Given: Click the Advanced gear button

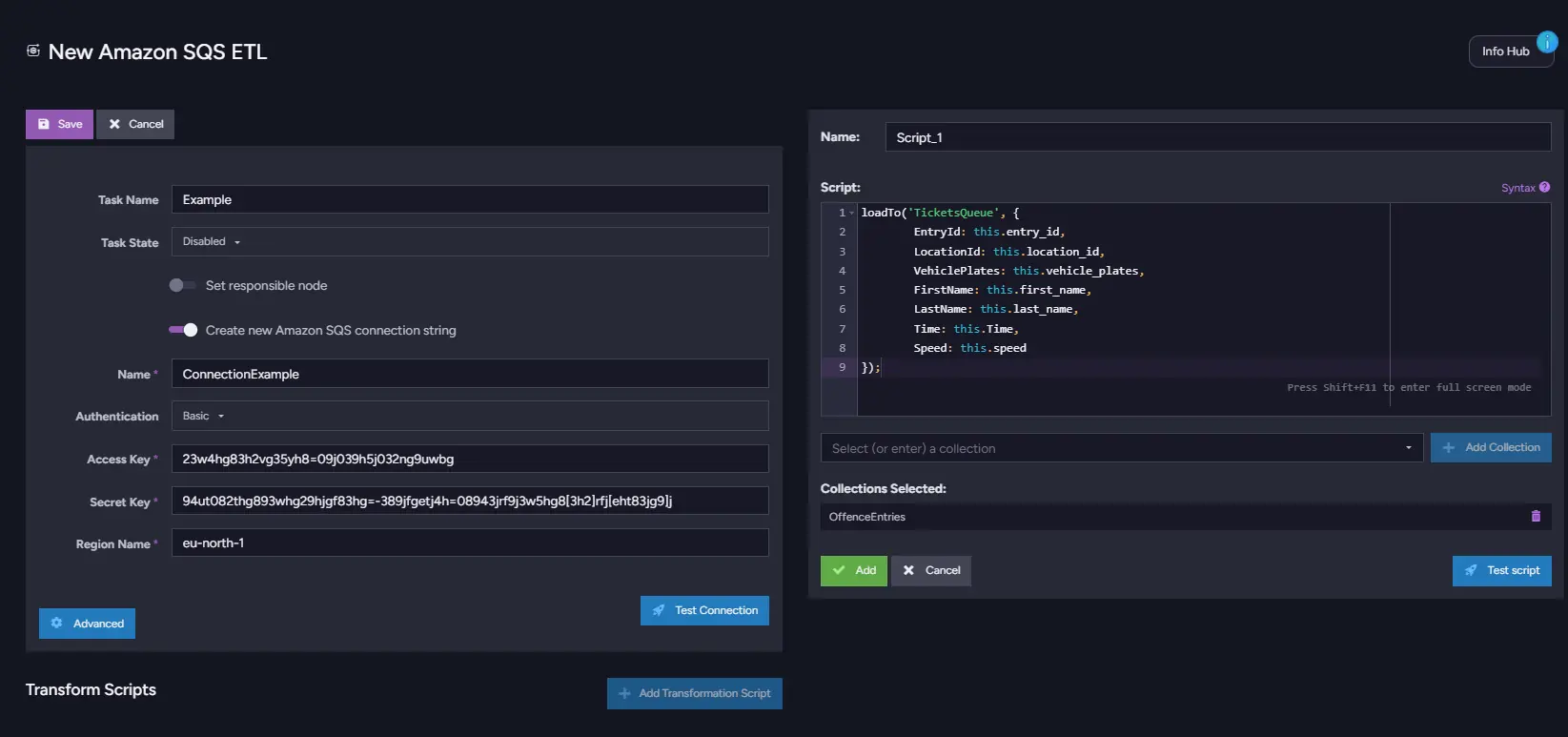Looking at the screenshot, I should click(88, 624).
